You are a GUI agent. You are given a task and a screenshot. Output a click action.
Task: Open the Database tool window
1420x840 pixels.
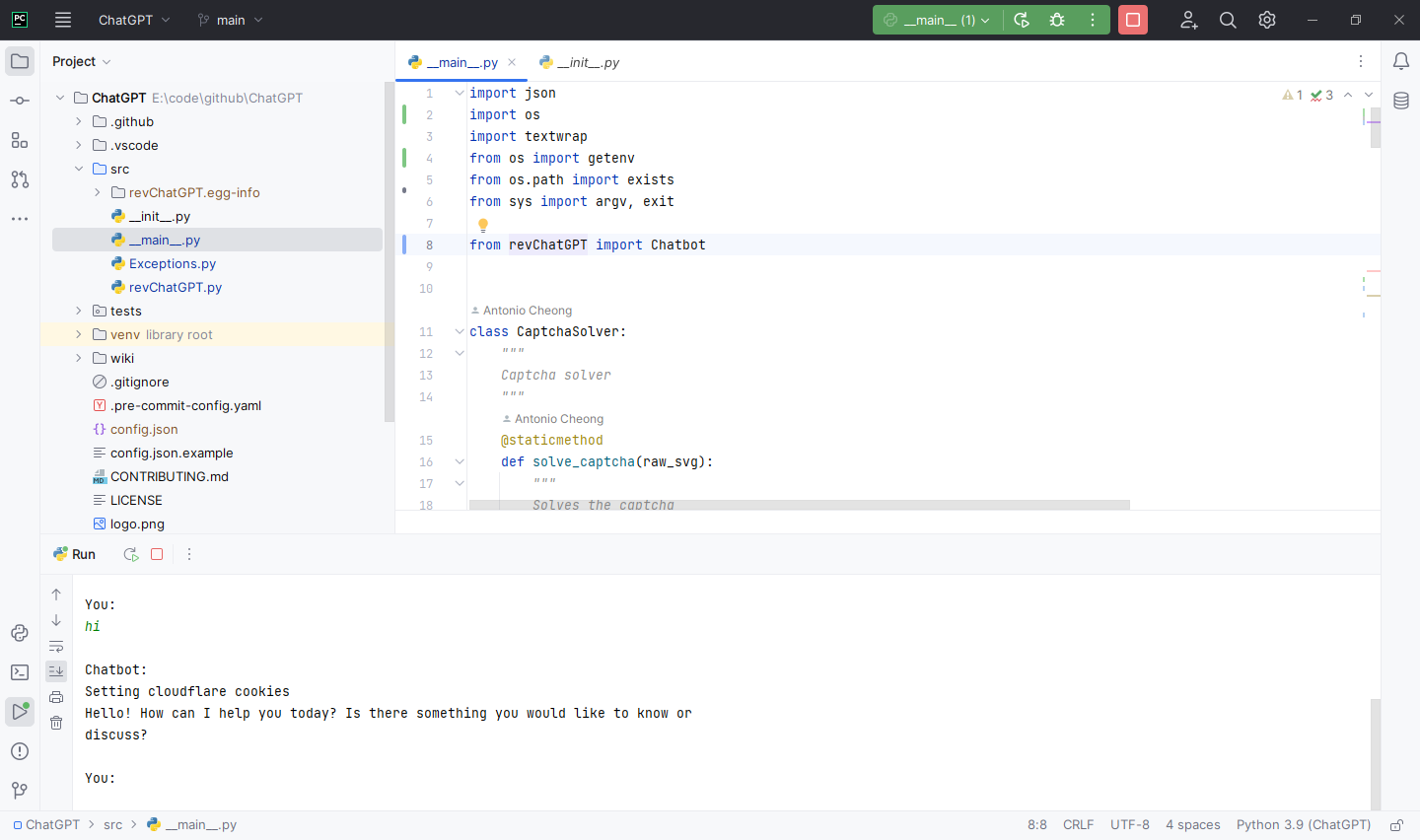[x=1401, y=100]
